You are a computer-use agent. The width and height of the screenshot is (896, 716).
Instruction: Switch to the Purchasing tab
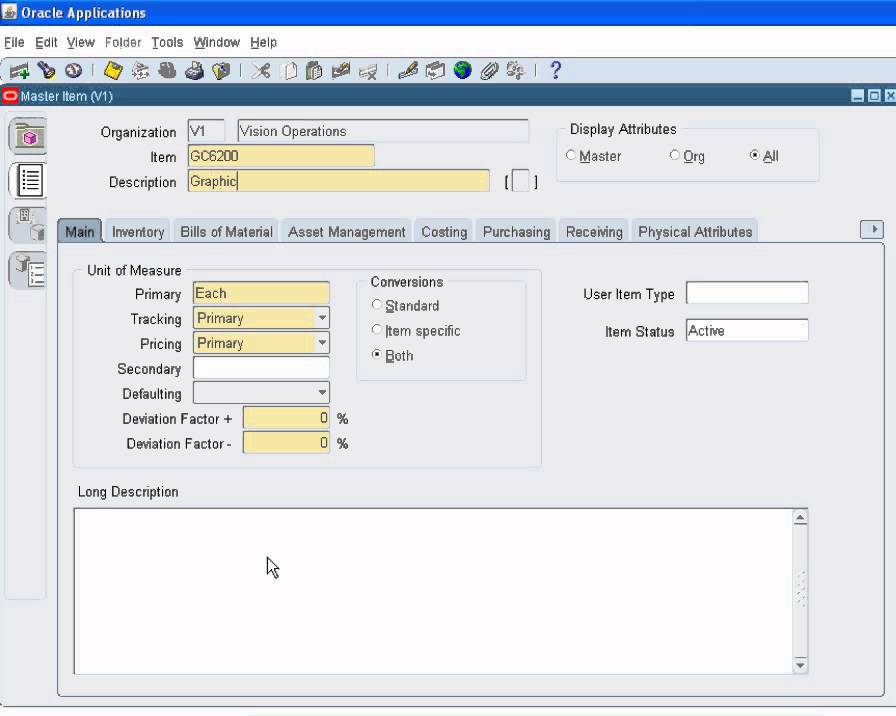516,231
